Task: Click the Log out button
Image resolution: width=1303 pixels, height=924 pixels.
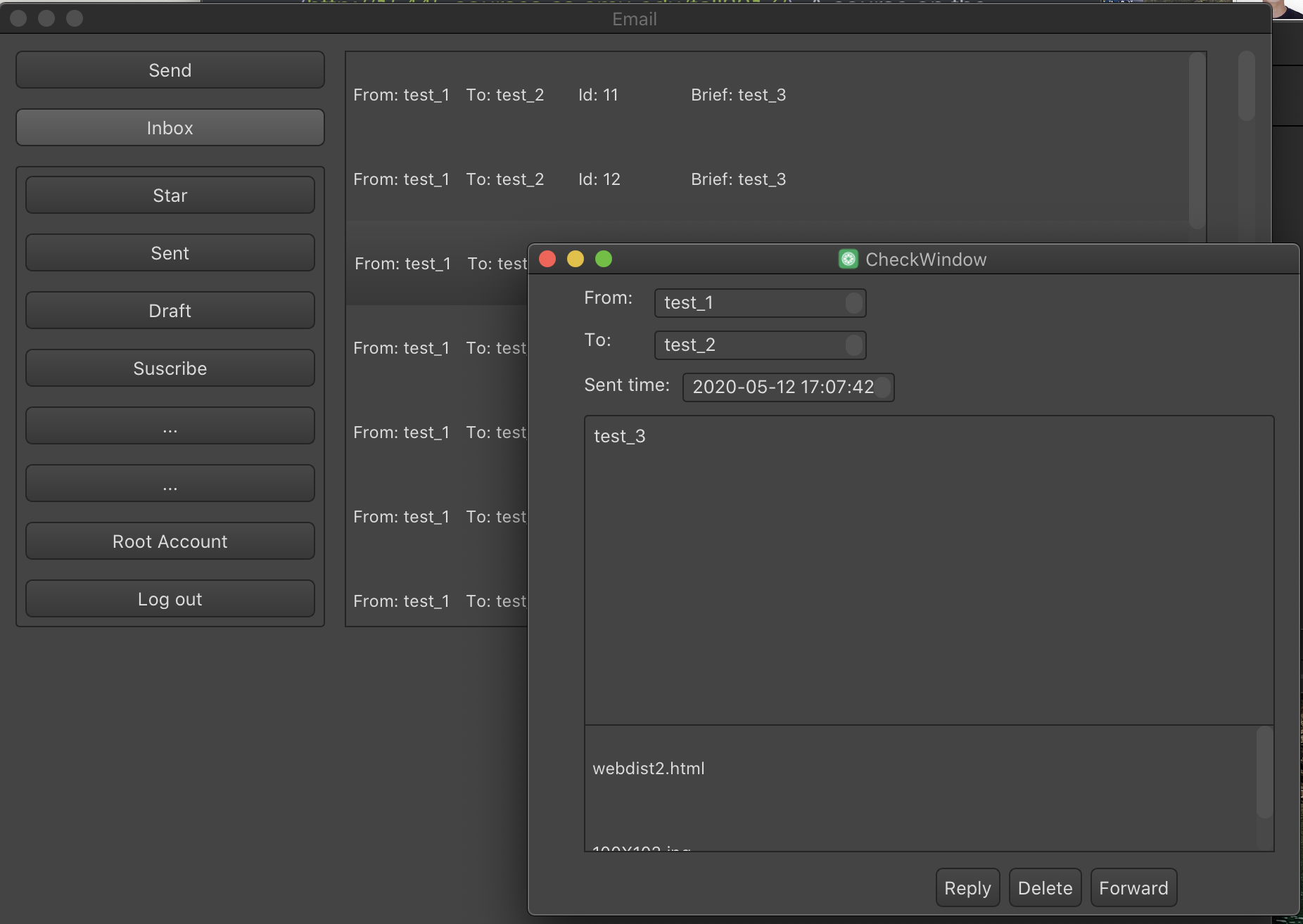Action: [170, 598]
